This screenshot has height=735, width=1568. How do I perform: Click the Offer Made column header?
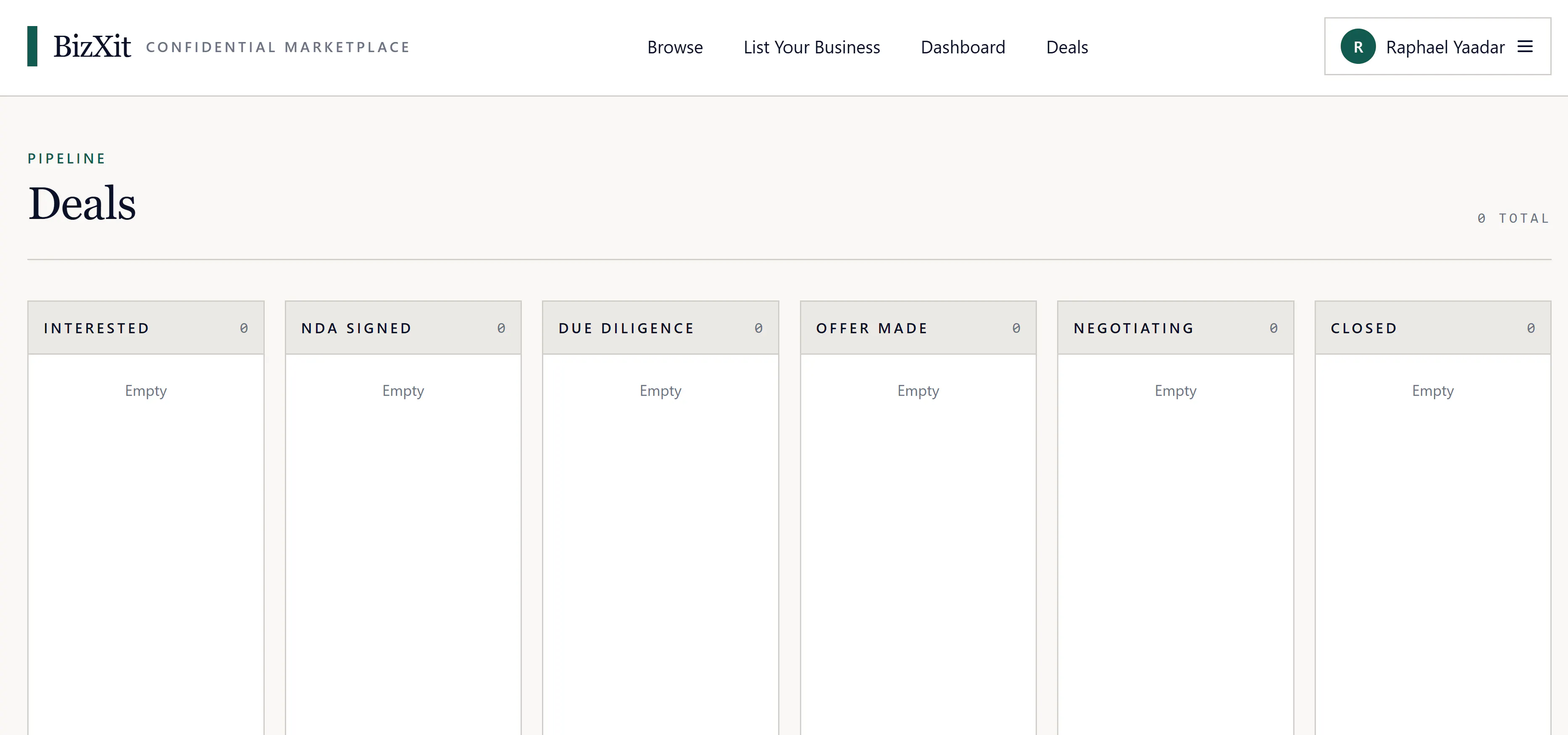click(x=918, y=328)
